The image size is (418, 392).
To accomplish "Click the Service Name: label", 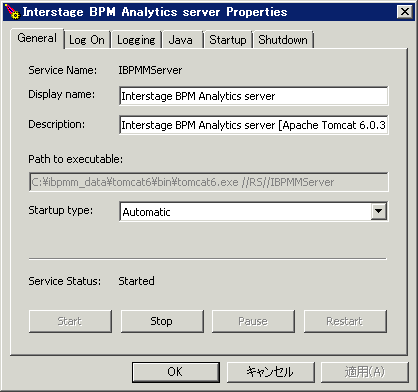I will pos(63,70).
